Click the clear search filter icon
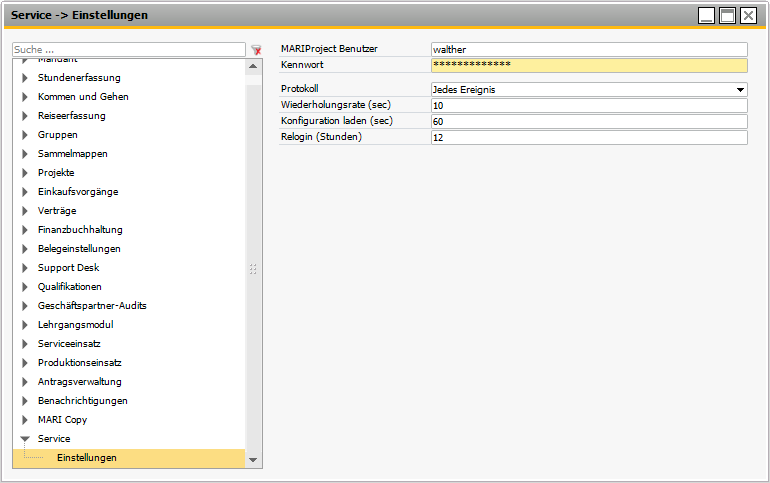The image size is (770, 483). click(256, 50)
